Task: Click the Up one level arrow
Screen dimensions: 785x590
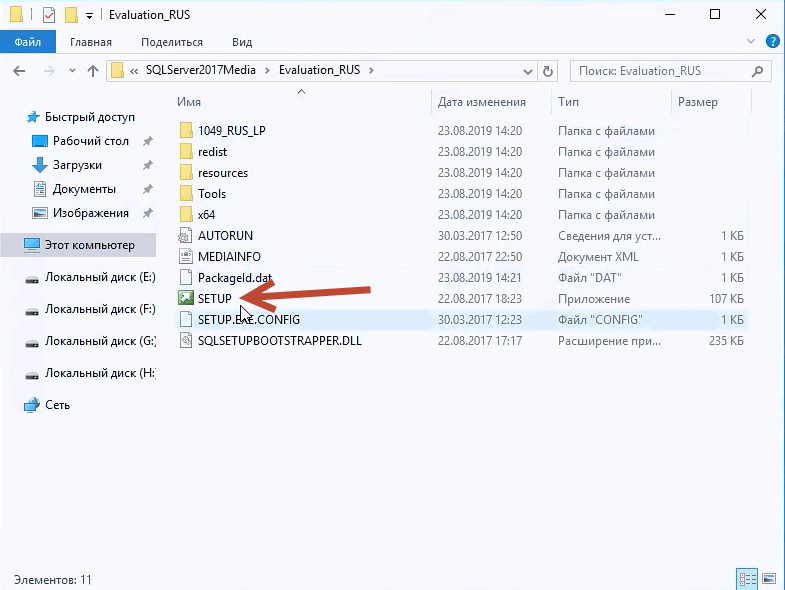Action: pyautogui.click(x=93, y=71)
